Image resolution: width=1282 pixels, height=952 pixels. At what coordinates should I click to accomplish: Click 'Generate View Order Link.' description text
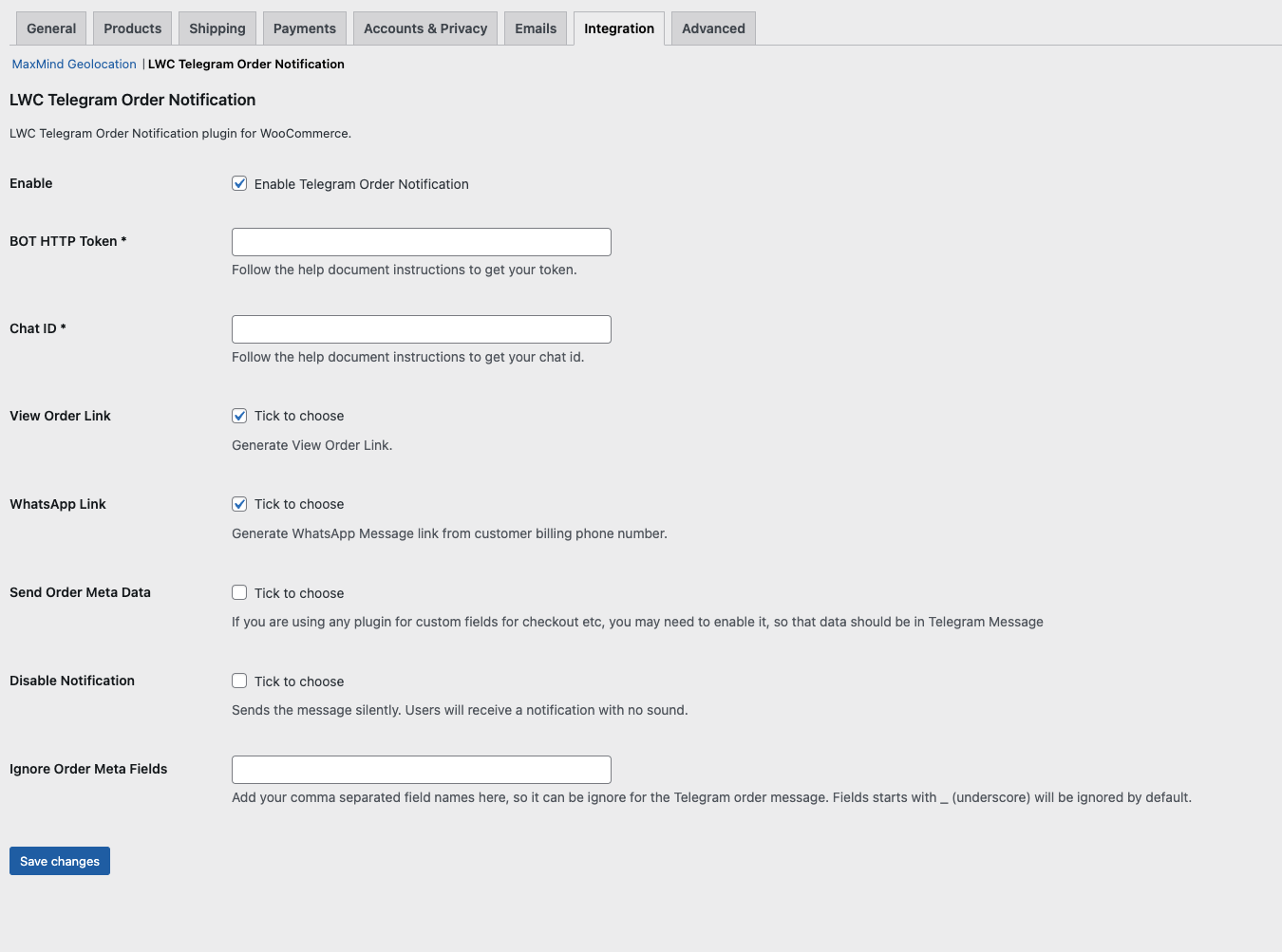[311, 445]
